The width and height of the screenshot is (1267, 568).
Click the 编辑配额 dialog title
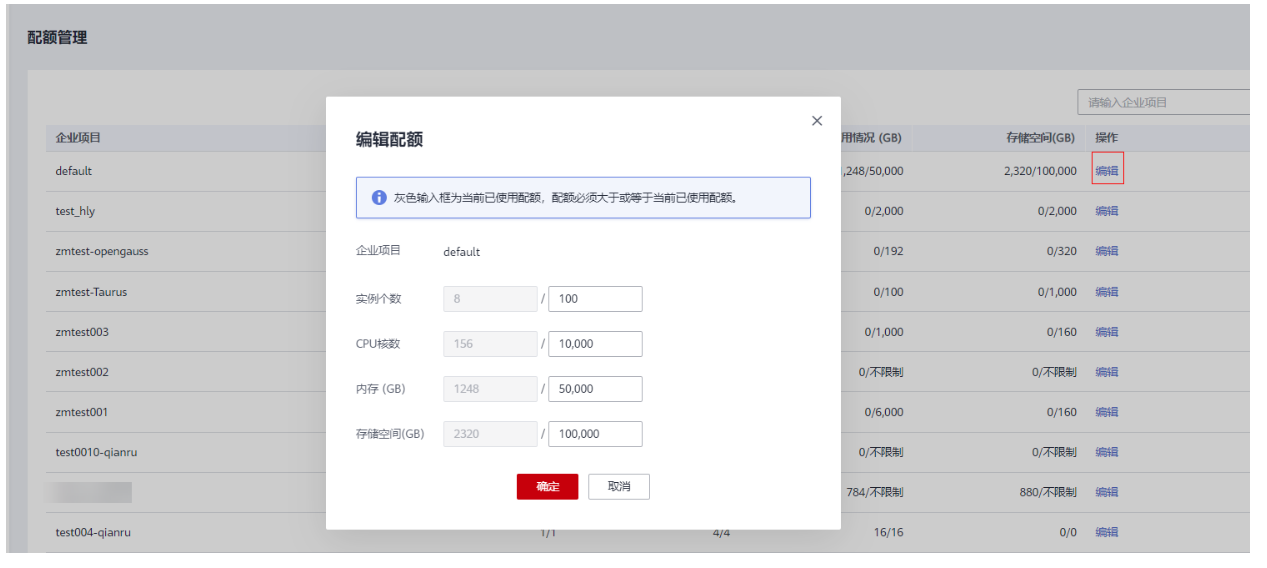(389, 139)
